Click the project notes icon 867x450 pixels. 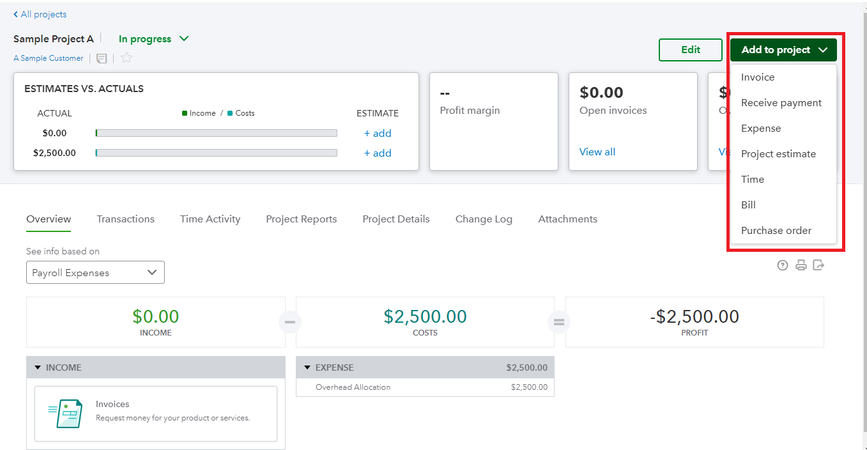[x=102, y=58]
